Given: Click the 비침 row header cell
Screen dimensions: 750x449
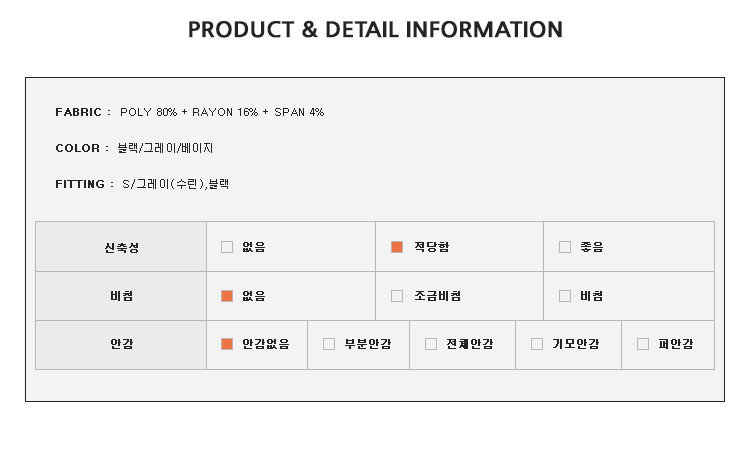Looking at the screenshot, I should [121, 296].
